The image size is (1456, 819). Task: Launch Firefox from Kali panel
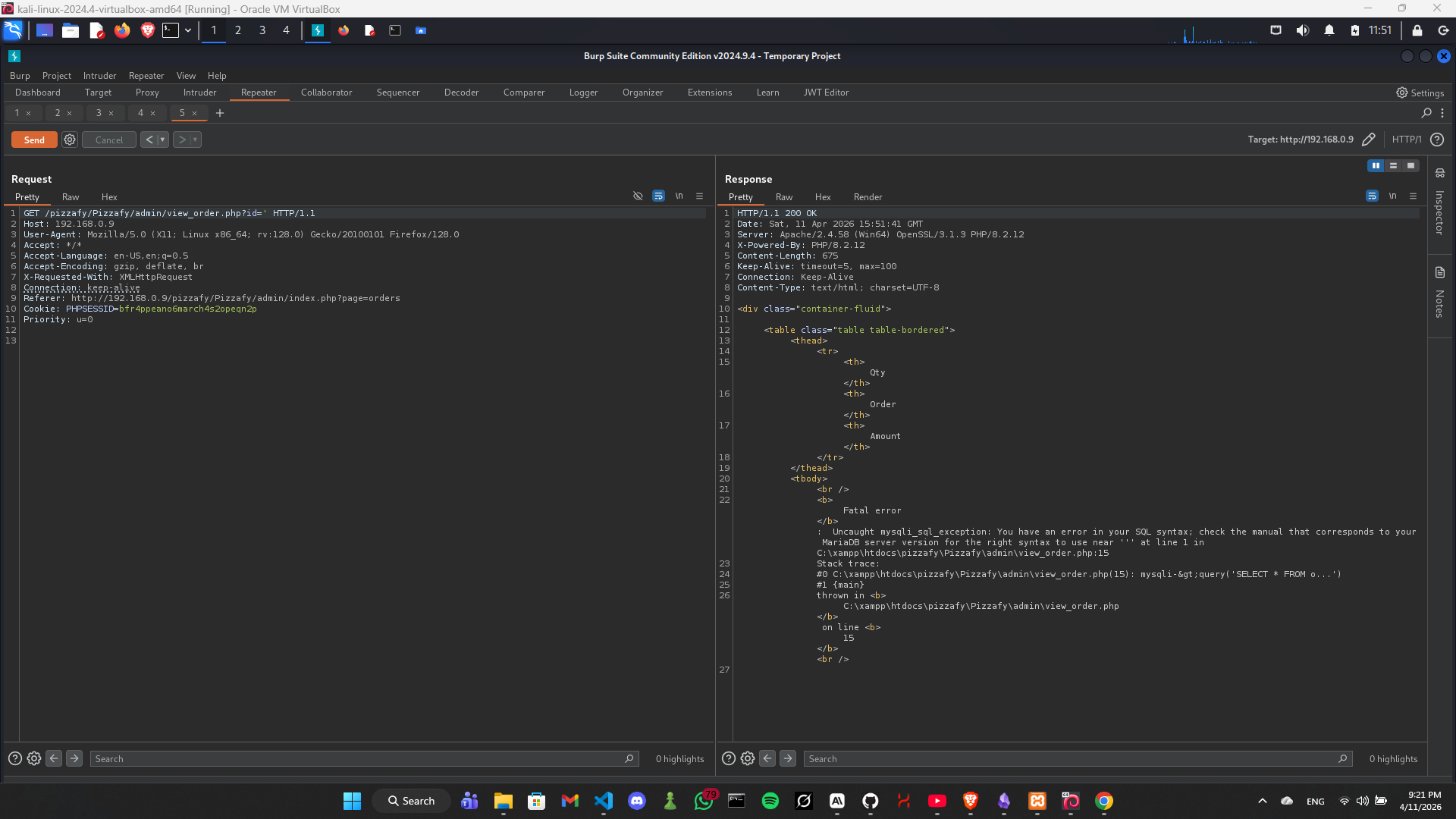[122, 30]
